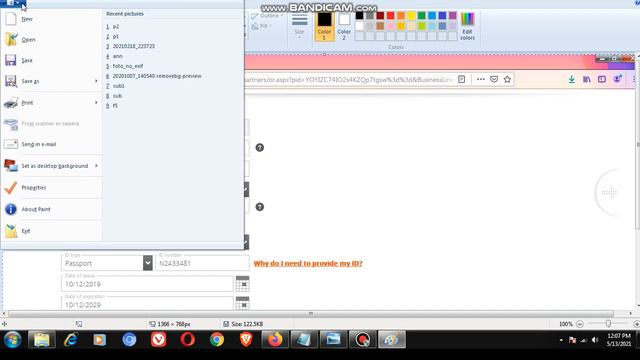Open Google Chrome from taskbar
This screenshot has height=360, width=640.
click(217, 340)
